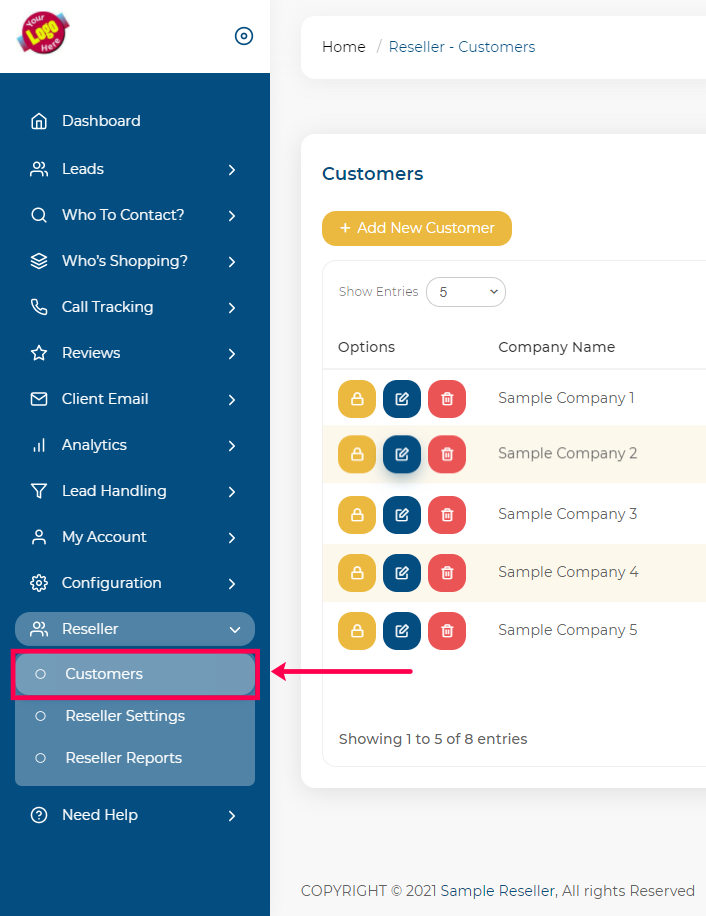
Task: Expand the Leads menu
Action: click(x=135, y=169)
